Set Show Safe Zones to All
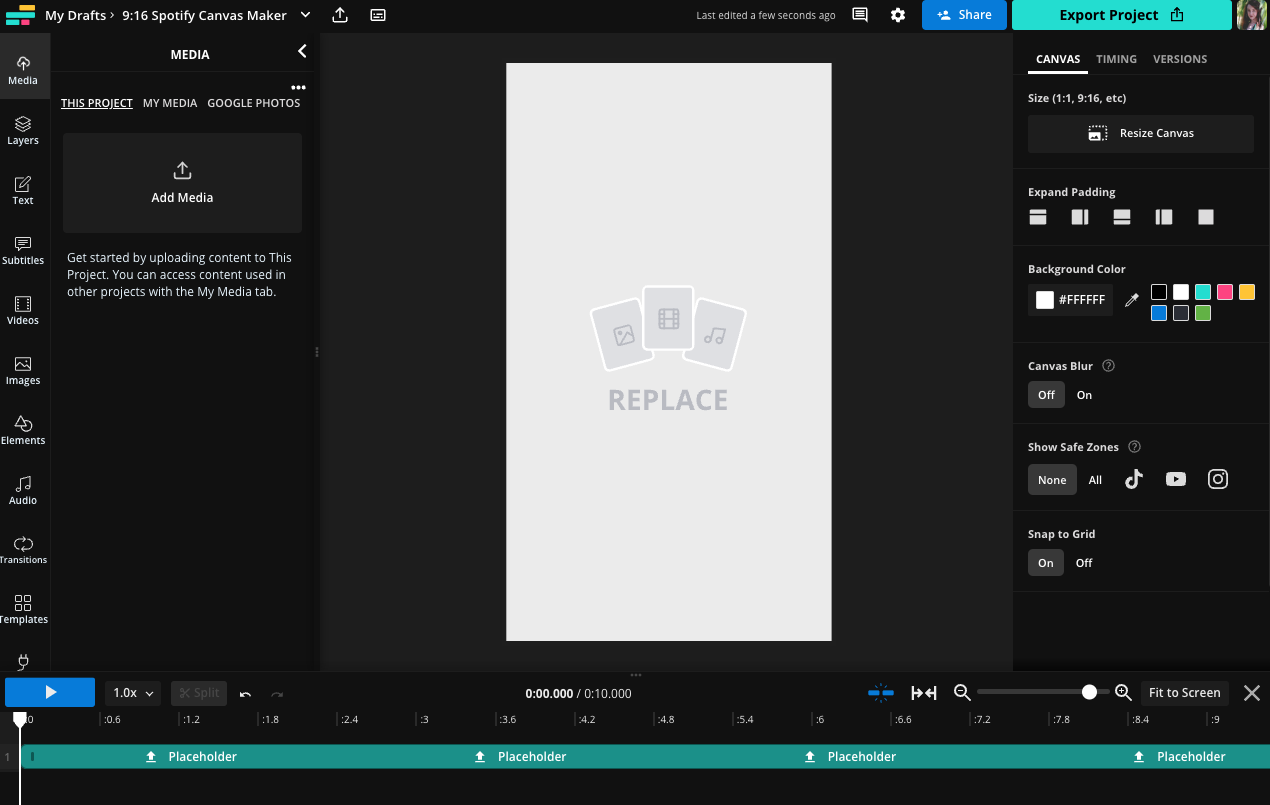 click(1094, 479)
